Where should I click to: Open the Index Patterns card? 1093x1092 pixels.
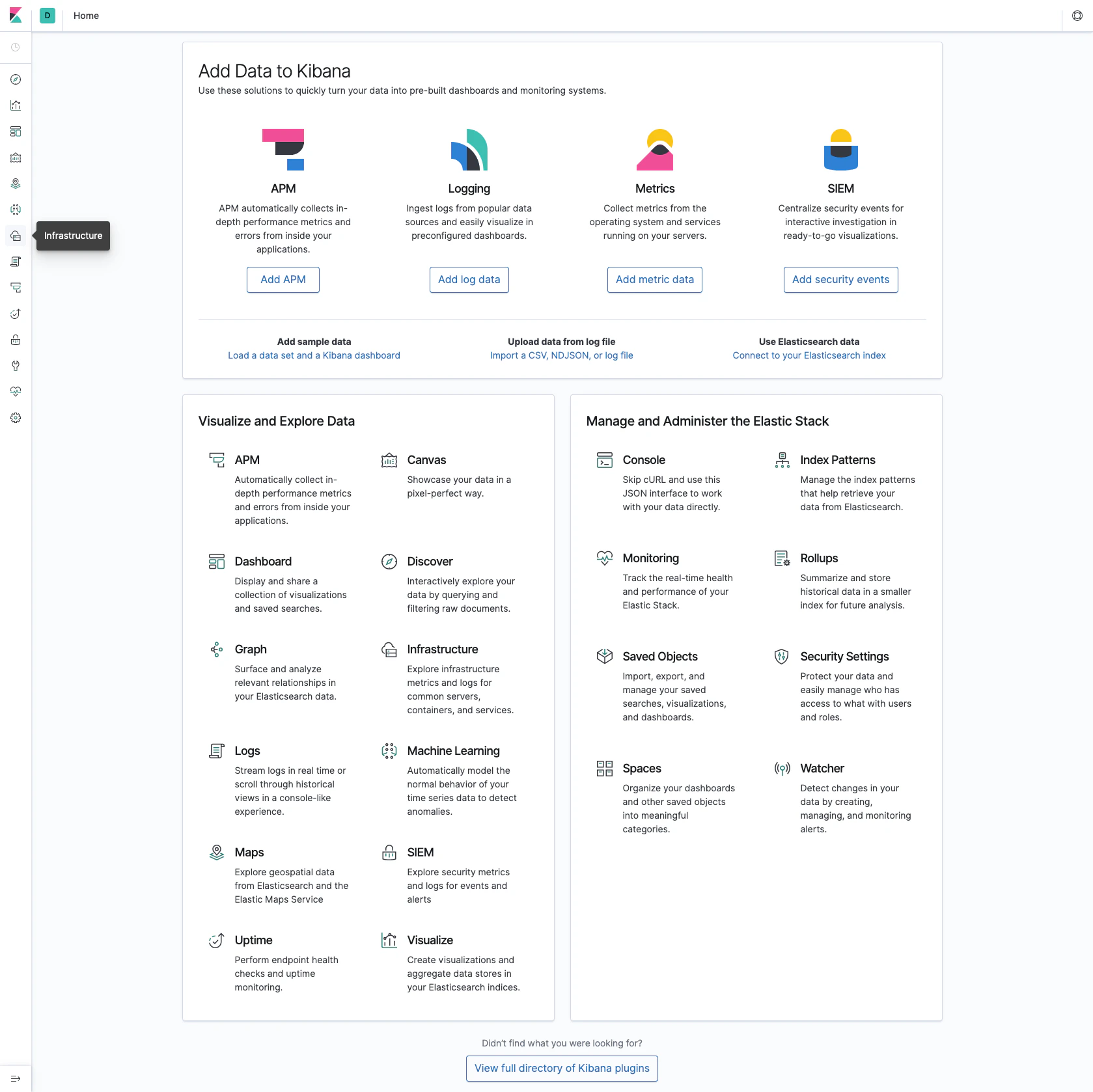845,483
